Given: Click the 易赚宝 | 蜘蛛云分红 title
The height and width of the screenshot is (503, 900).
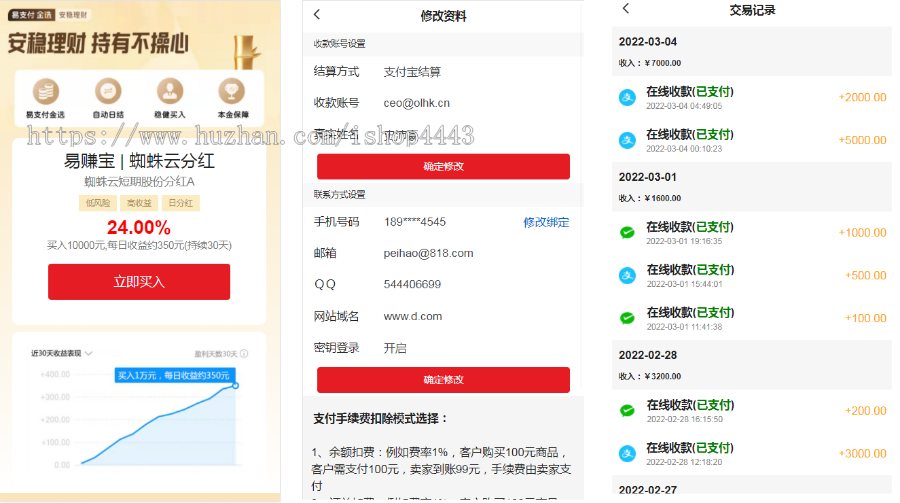Looking at the screenshot, I should point(139,161).
